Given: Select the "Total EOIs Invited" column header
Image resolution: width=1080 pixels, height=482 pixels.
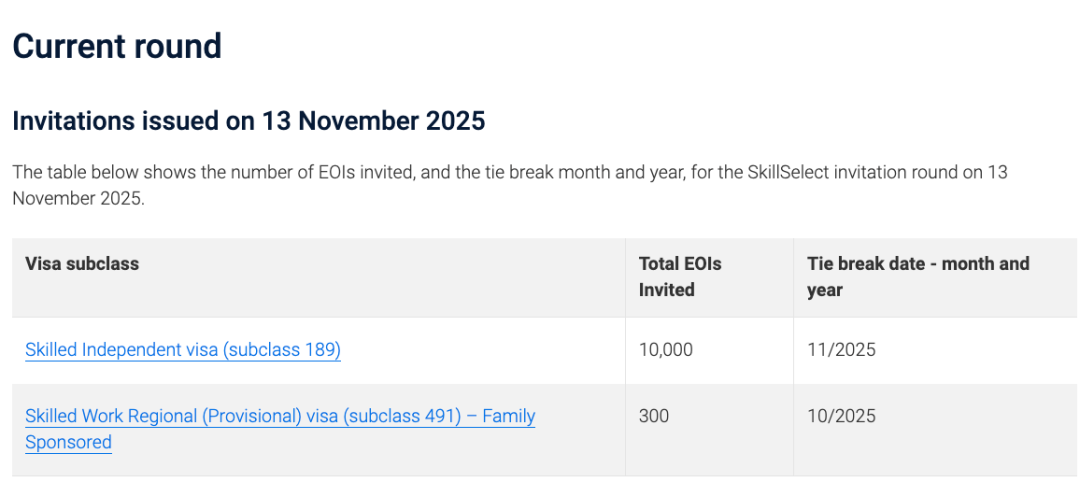Looking at the screenshot, I should click(x=680, y=277).
